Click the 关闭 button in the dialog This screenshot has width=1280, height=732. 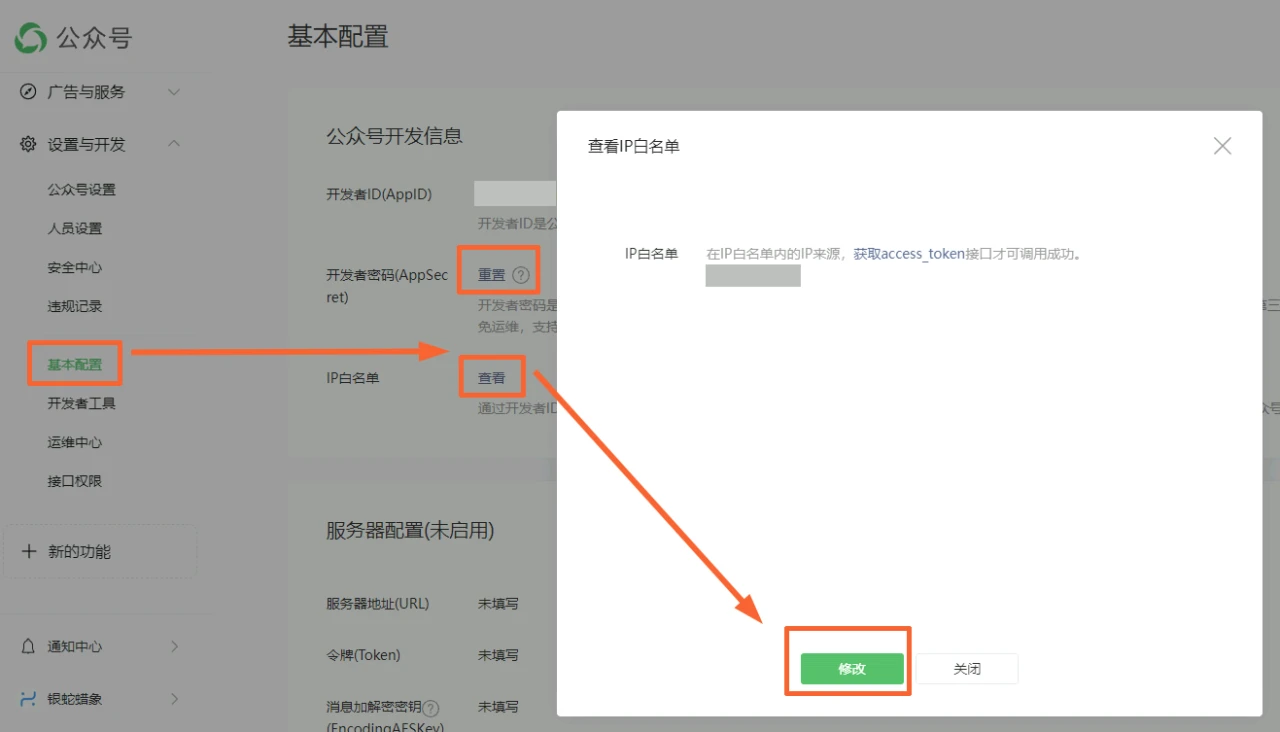966,668
